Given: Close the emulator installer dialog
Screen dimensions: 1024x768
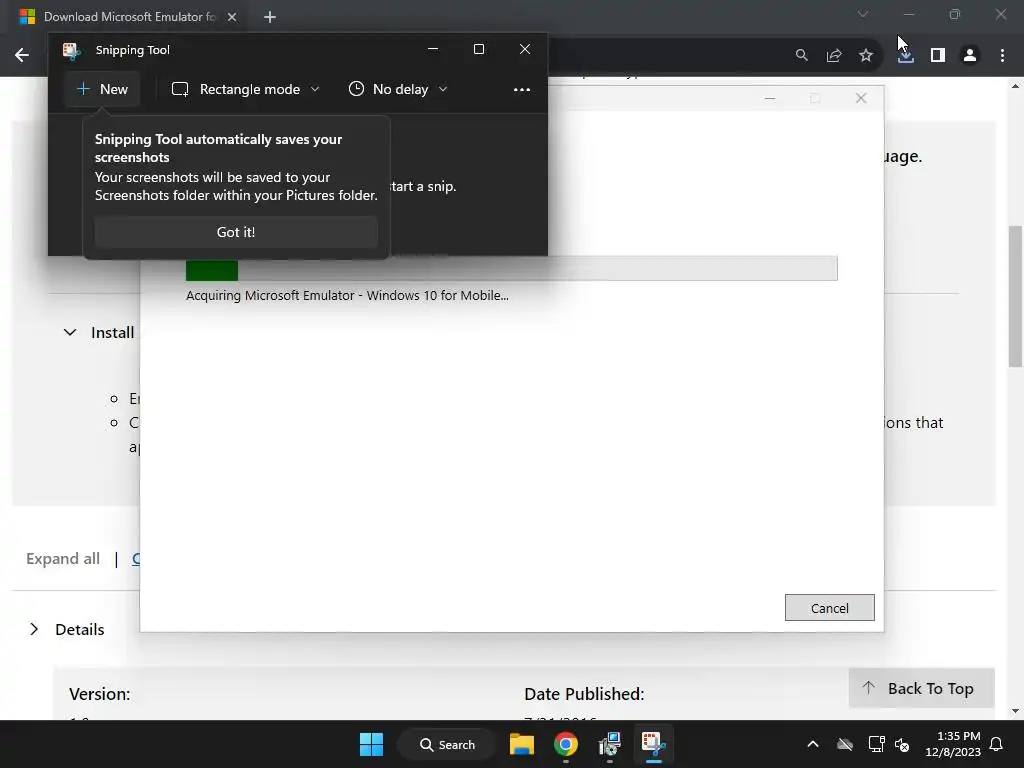Looking at the screenshot, I should click(861, 98).
